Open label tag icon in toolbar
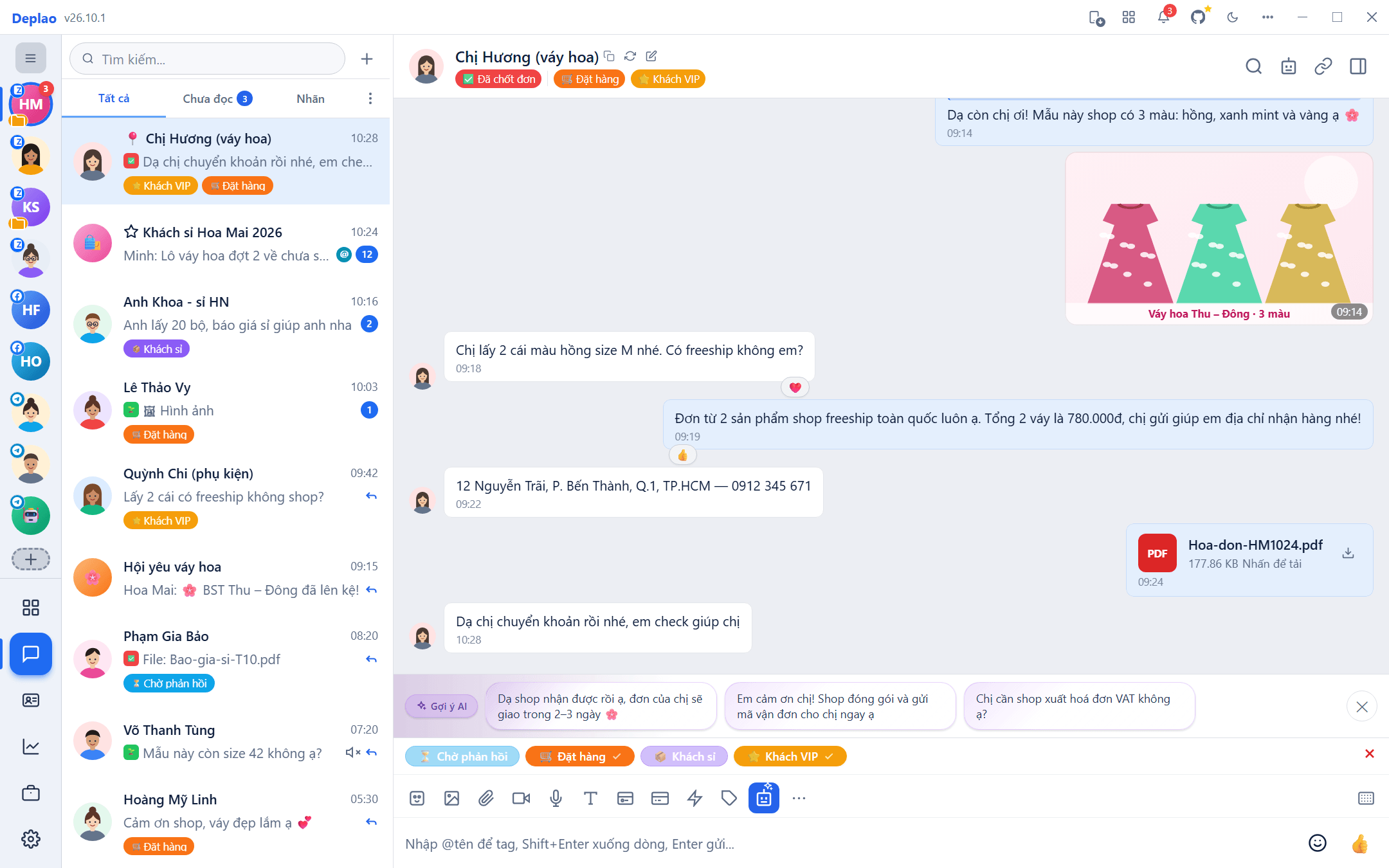 [x=729, y=799]
